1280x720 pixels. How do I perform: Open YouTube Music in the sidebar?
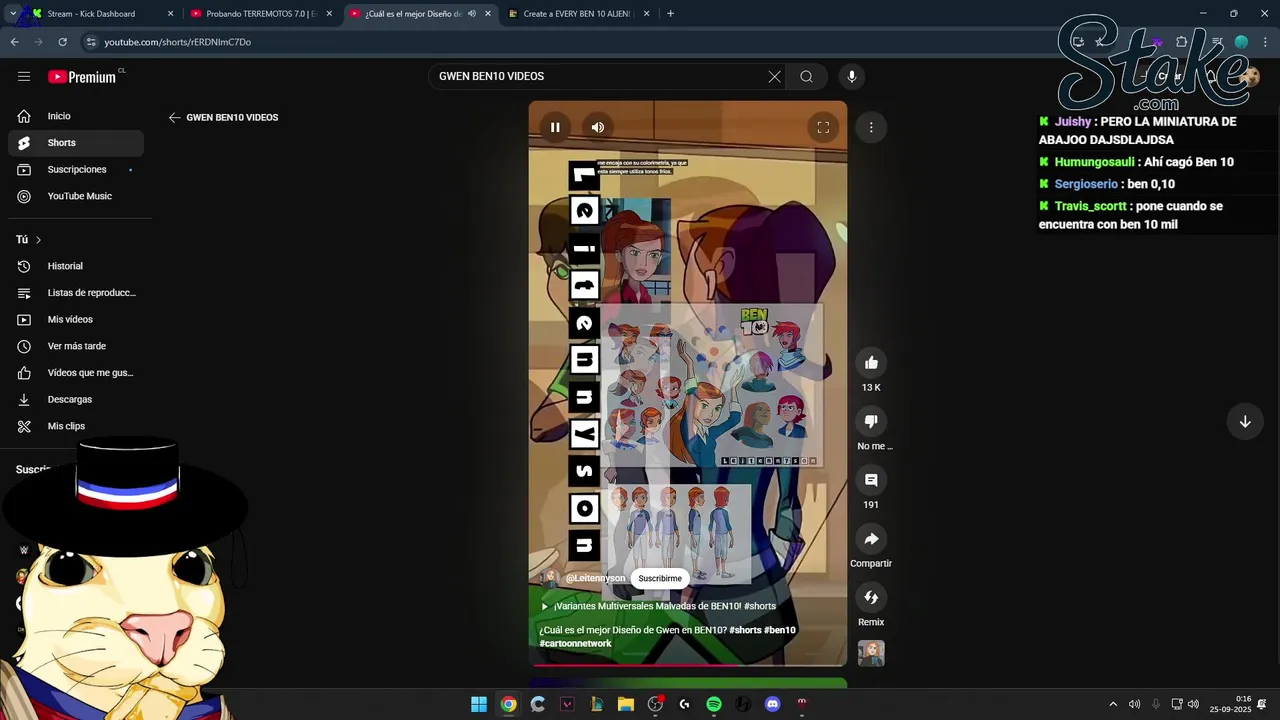(76, 196)
